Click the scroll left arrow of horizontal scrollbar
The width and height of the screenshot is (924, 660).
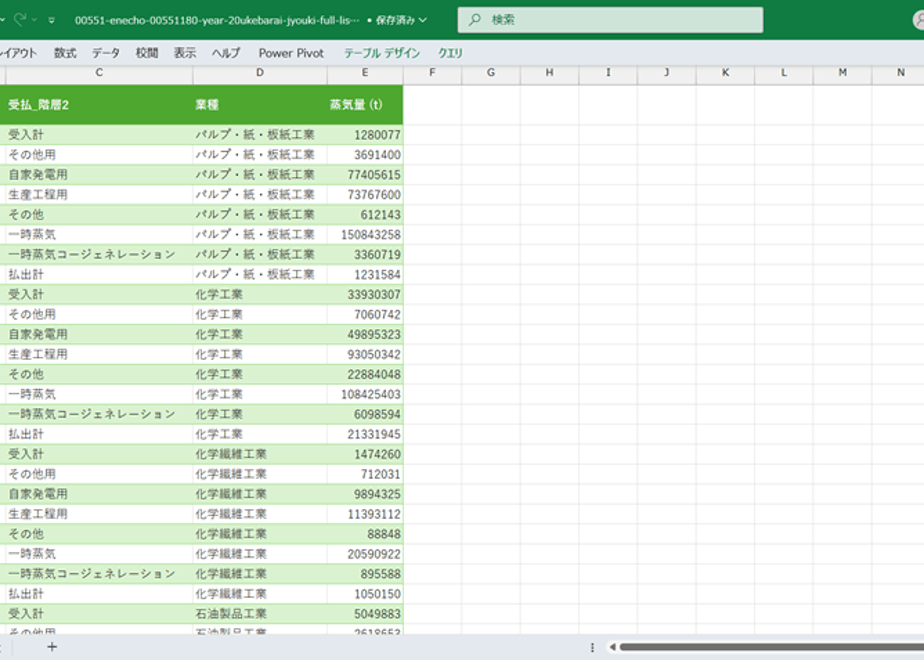[x=612, y=647]
